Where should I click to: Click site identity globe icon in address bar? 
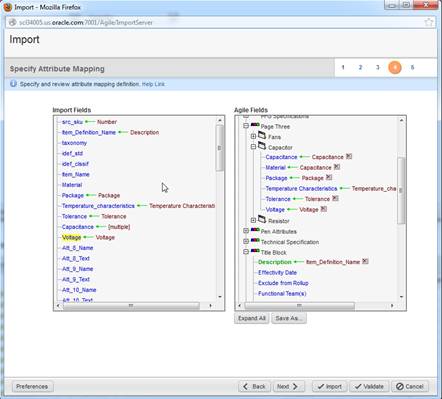(12, 22)
